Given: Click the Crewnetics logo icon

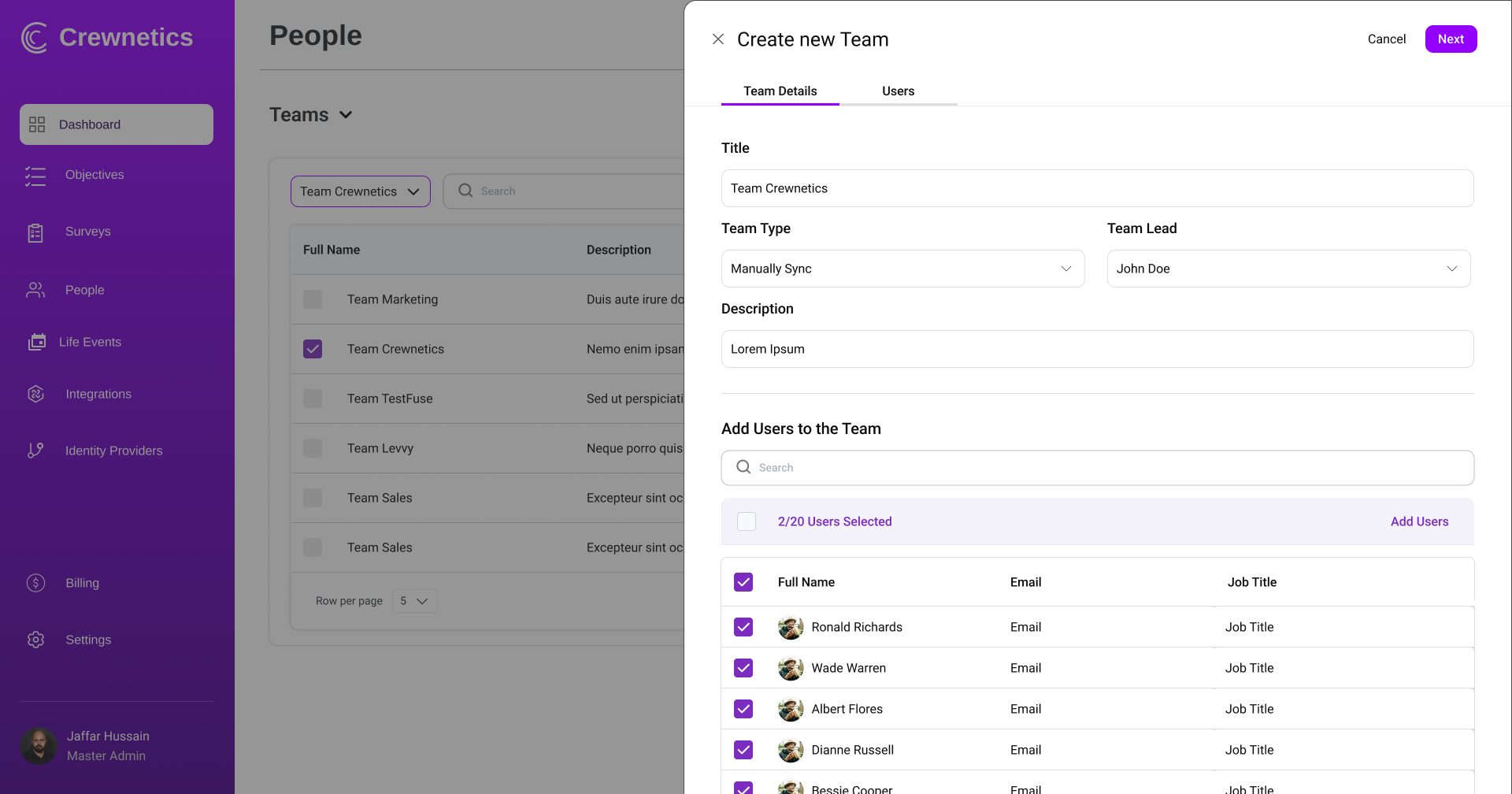Looking at the screenshot, I should tap(35, 37).
